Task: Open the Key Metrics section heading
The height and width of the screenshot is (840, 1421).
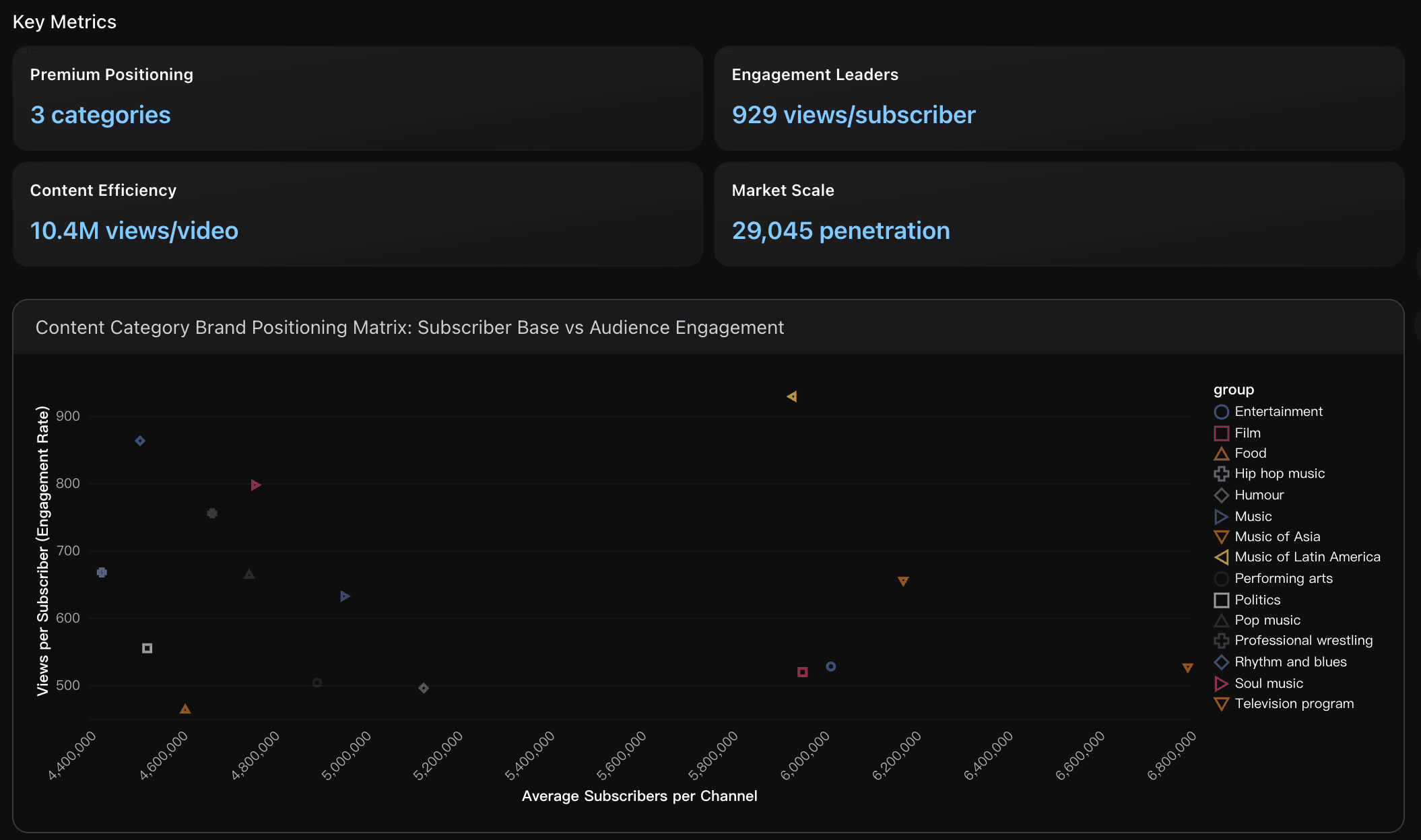Action: tap(65, 21)
